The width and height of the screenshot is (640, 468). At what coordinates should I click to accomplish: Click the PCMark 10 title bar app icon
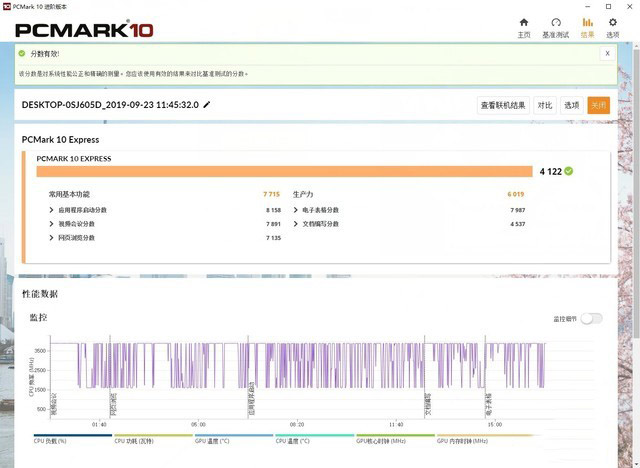click(6, 7)
